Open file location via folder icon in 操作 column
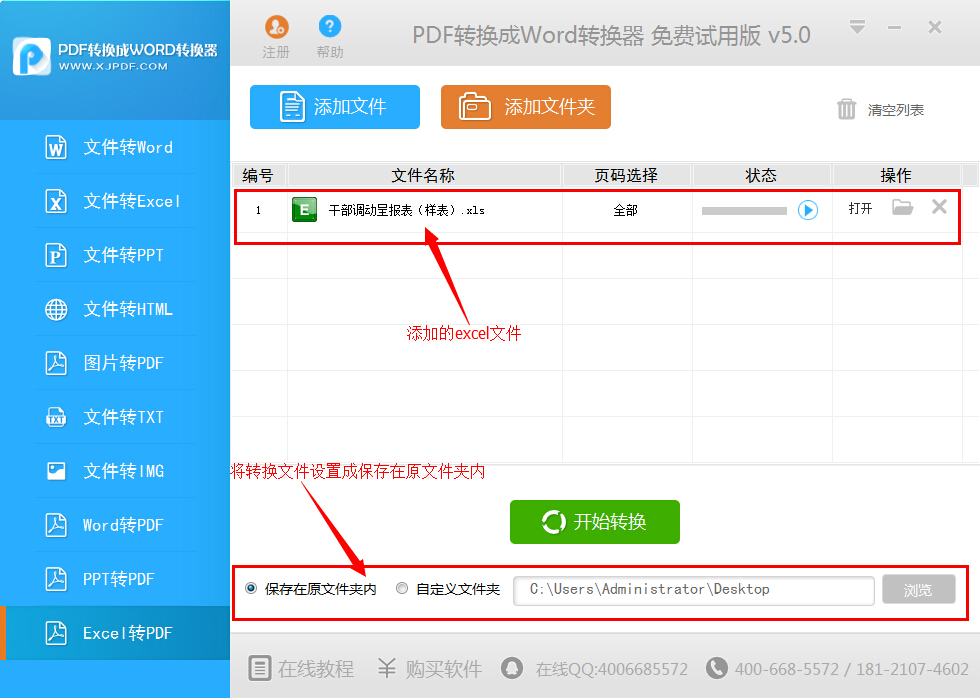This screenshot has height=698, width=980. pyautogui.click(x=902, y=206)
